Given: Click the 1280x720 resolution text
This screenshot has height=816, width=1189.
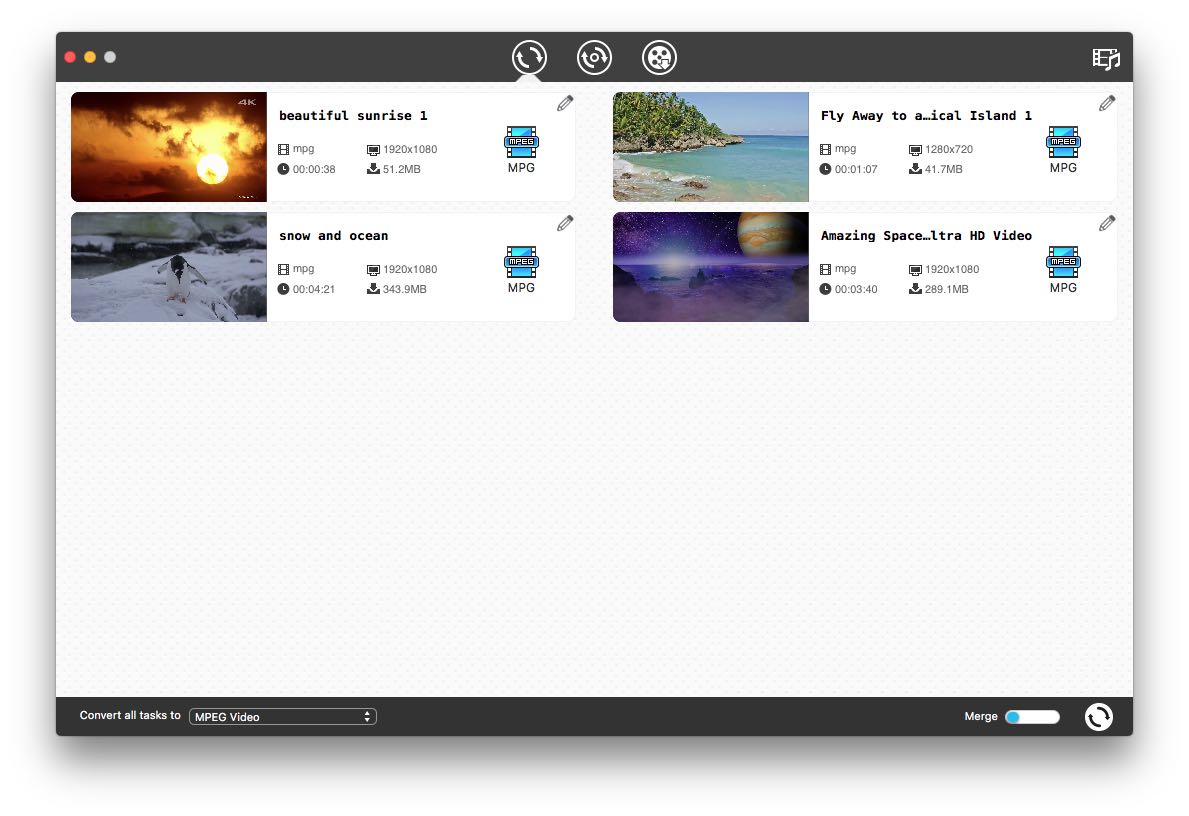Looking at the screenshot, I should pyautogui.click(x=949, y=149).
